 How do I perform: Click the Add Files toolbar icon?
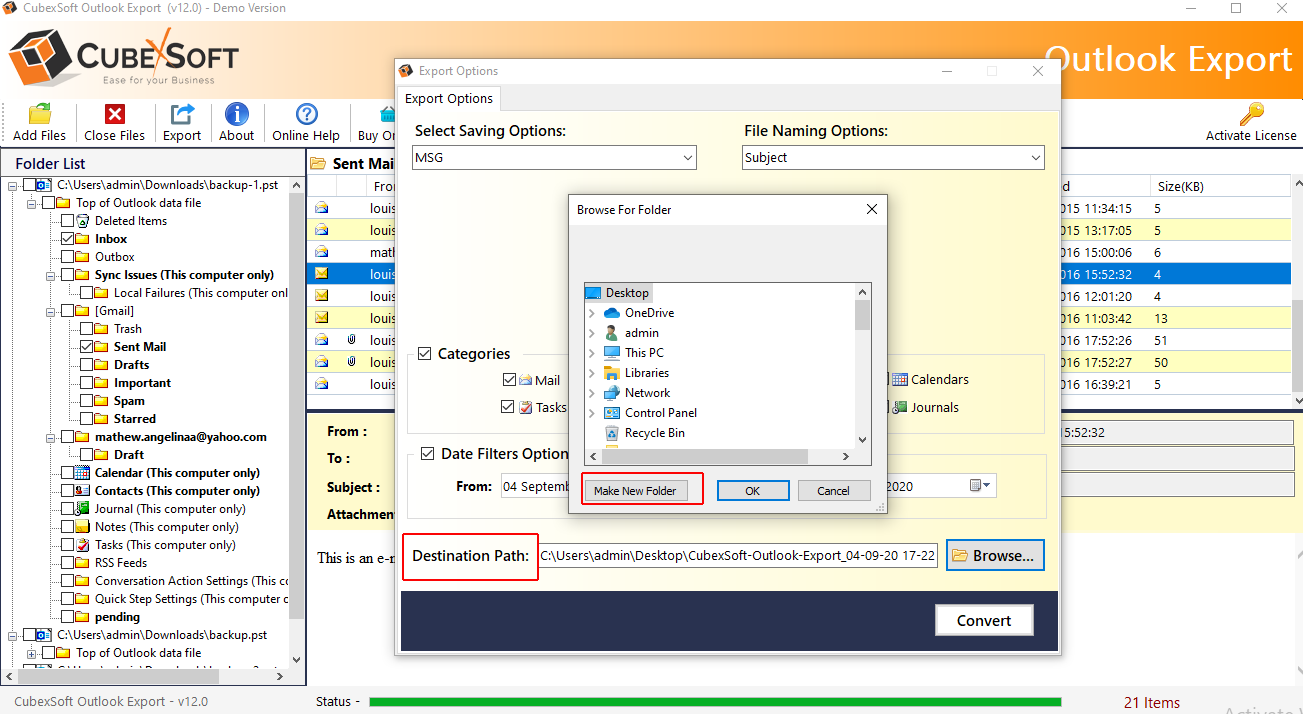pyautogui.click(x=40, y=114)
